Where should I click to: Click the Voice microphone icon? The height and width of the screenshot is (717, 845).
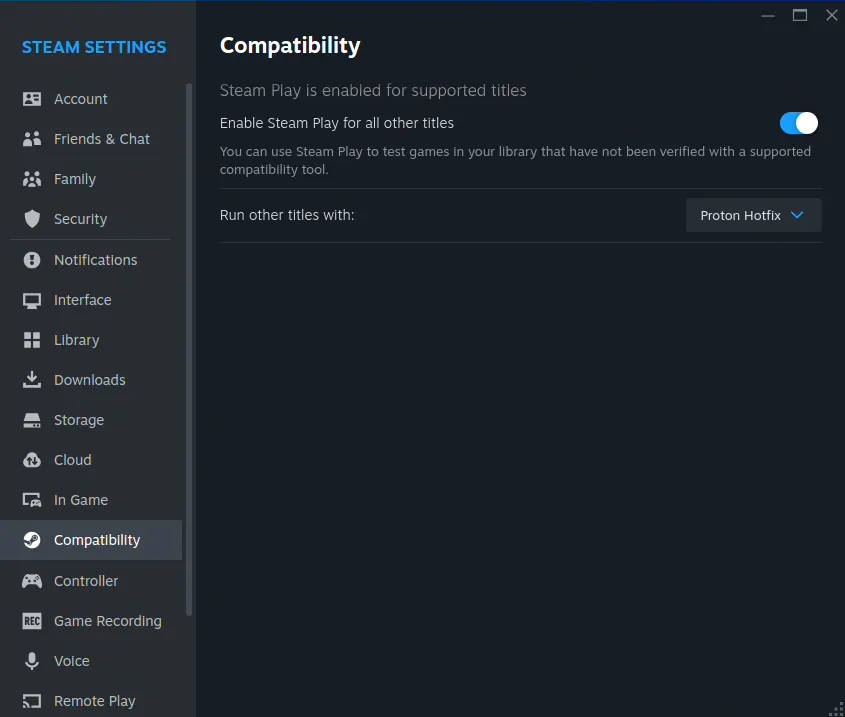(x=32, y=661)
